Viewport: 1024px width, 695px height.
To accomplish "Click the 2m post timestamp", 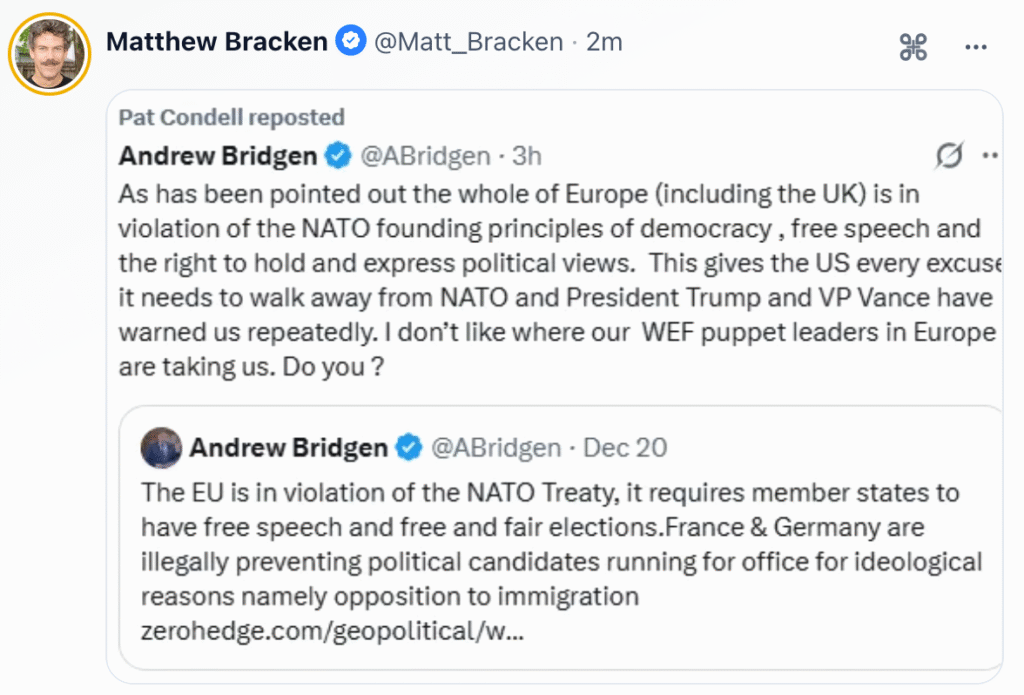I will pos(604,41).
